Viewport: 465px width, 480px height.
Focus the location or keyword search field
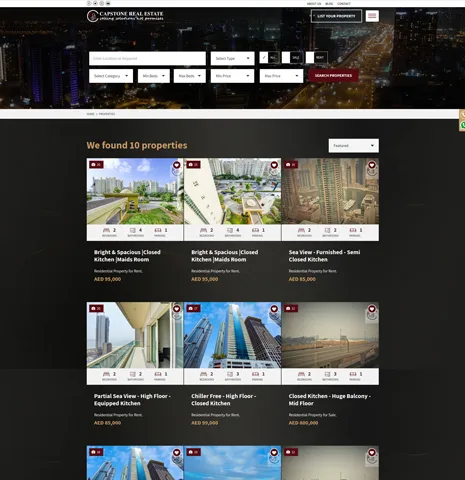pyautogui.click(x=147, y=58)
